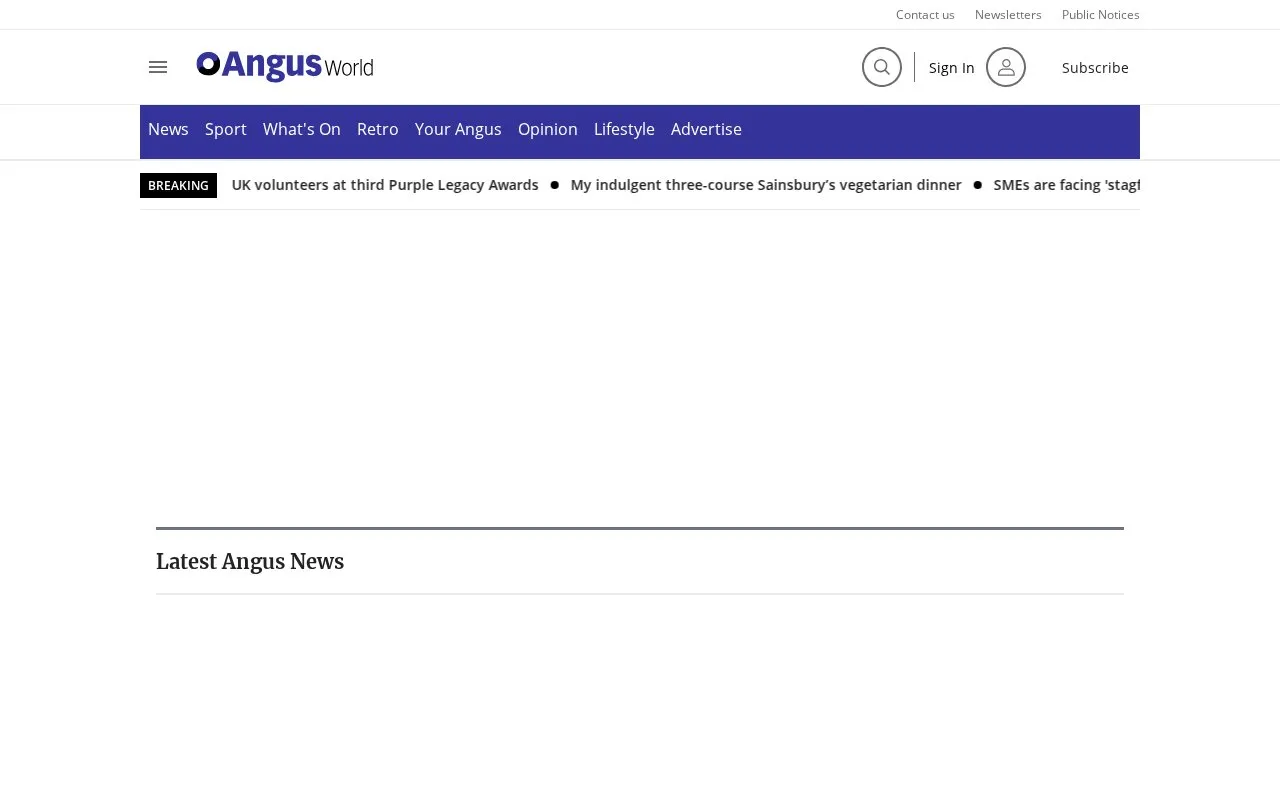Open the Public Notices link
The image size is (1280, 800).
coord(1101,14)
